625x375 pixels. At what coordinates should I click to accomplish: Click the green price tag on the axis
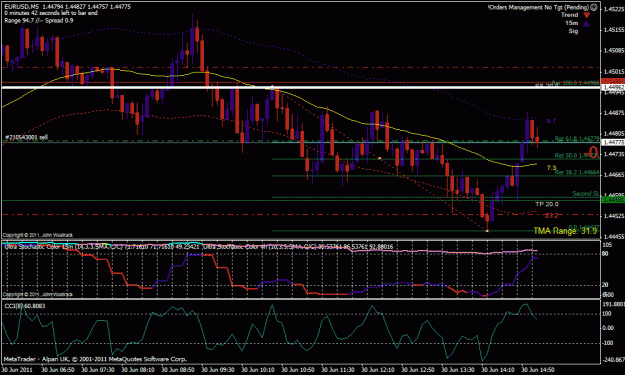[x=613, y=200]
